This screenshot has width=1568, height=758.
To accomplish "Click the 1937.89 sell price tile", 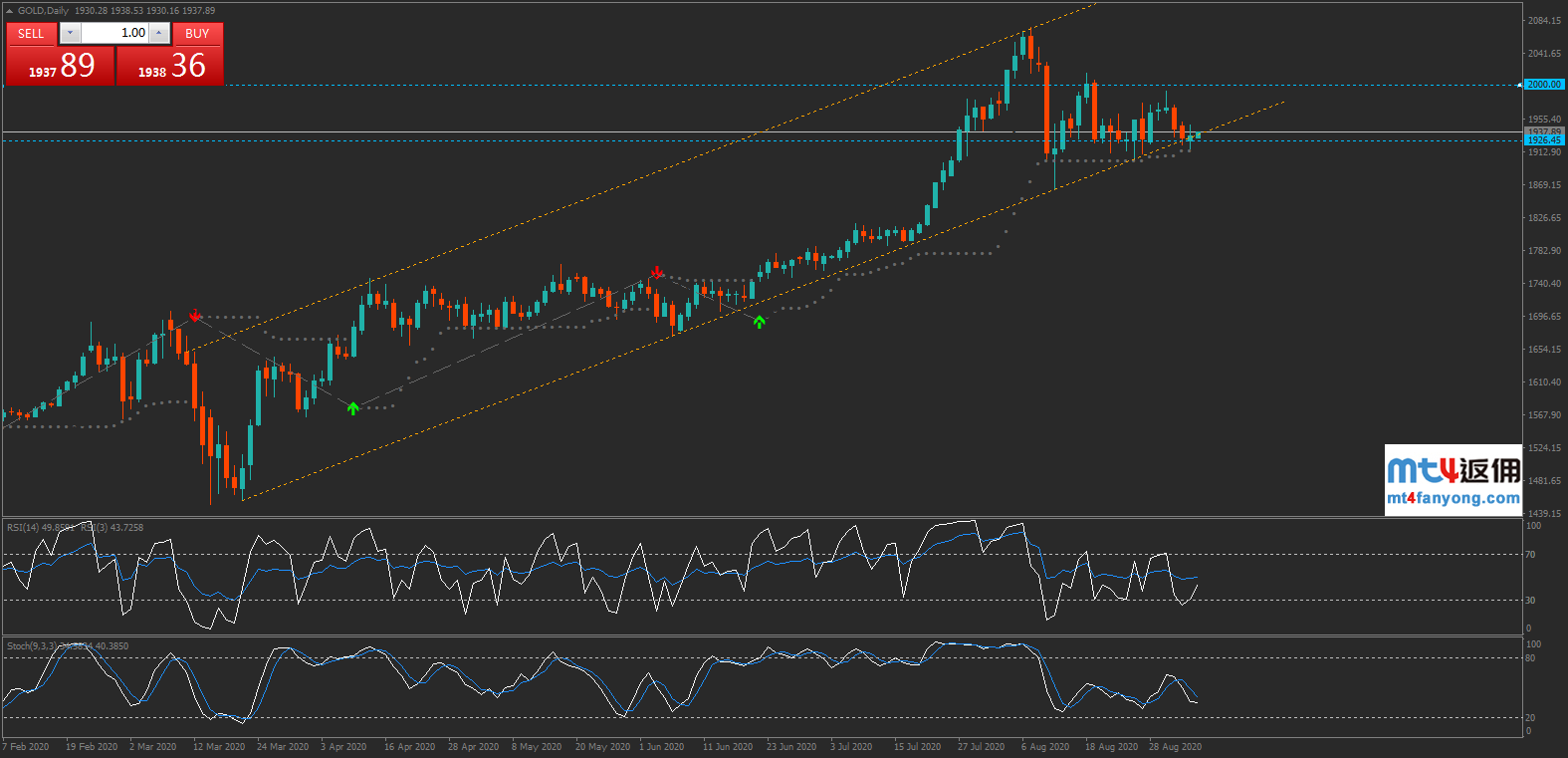I will 60,66.
